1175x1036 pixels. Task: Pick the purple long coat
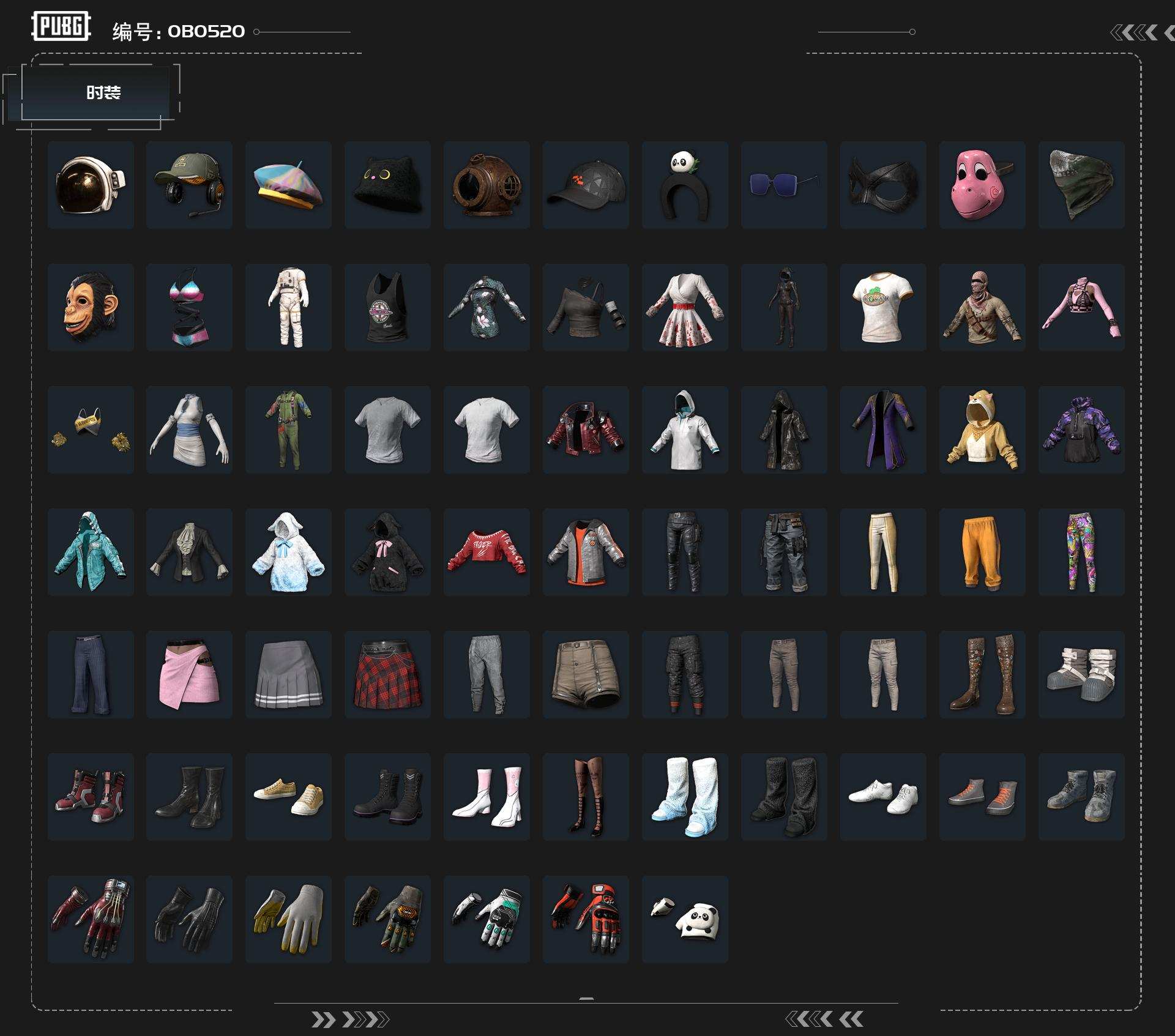tap(884, 430)
